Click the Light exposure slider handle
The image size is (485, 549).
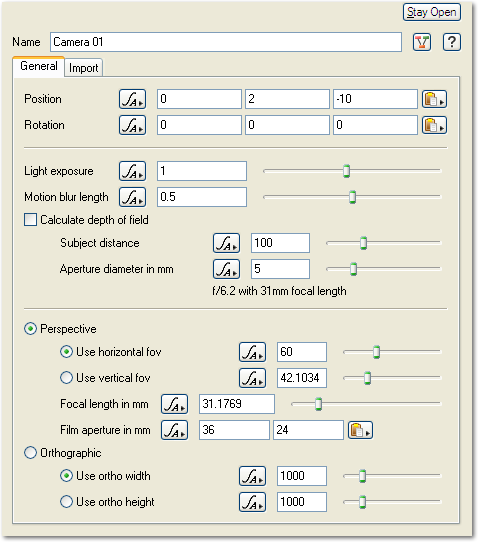pyautogui.click(x=346, y=171)
